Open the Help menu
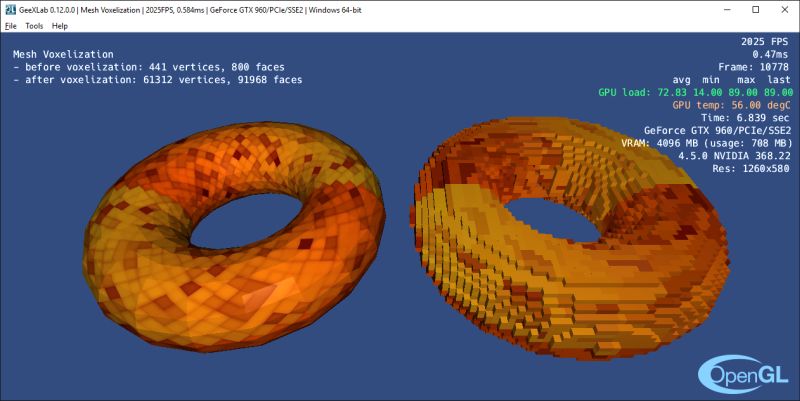This screenshot has height=401, width=800. tap(60, 26)
